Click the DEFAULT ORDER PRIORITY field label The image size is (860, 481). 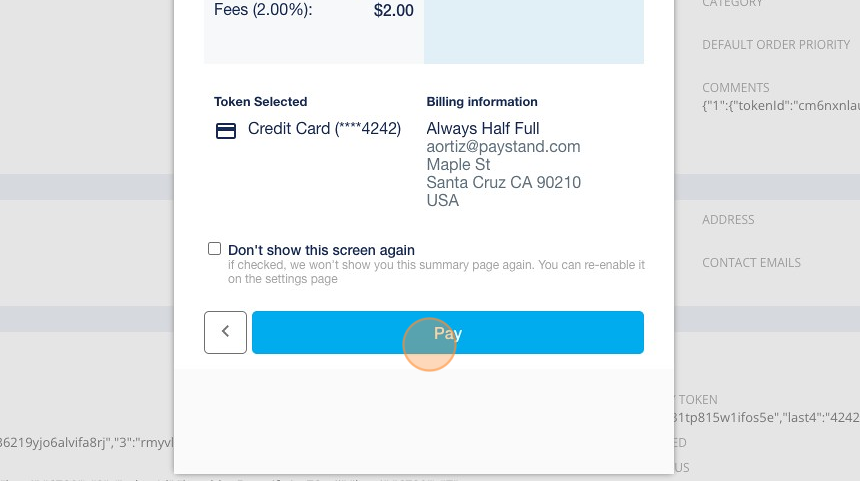pyautogui.click(x=776, y=45)
